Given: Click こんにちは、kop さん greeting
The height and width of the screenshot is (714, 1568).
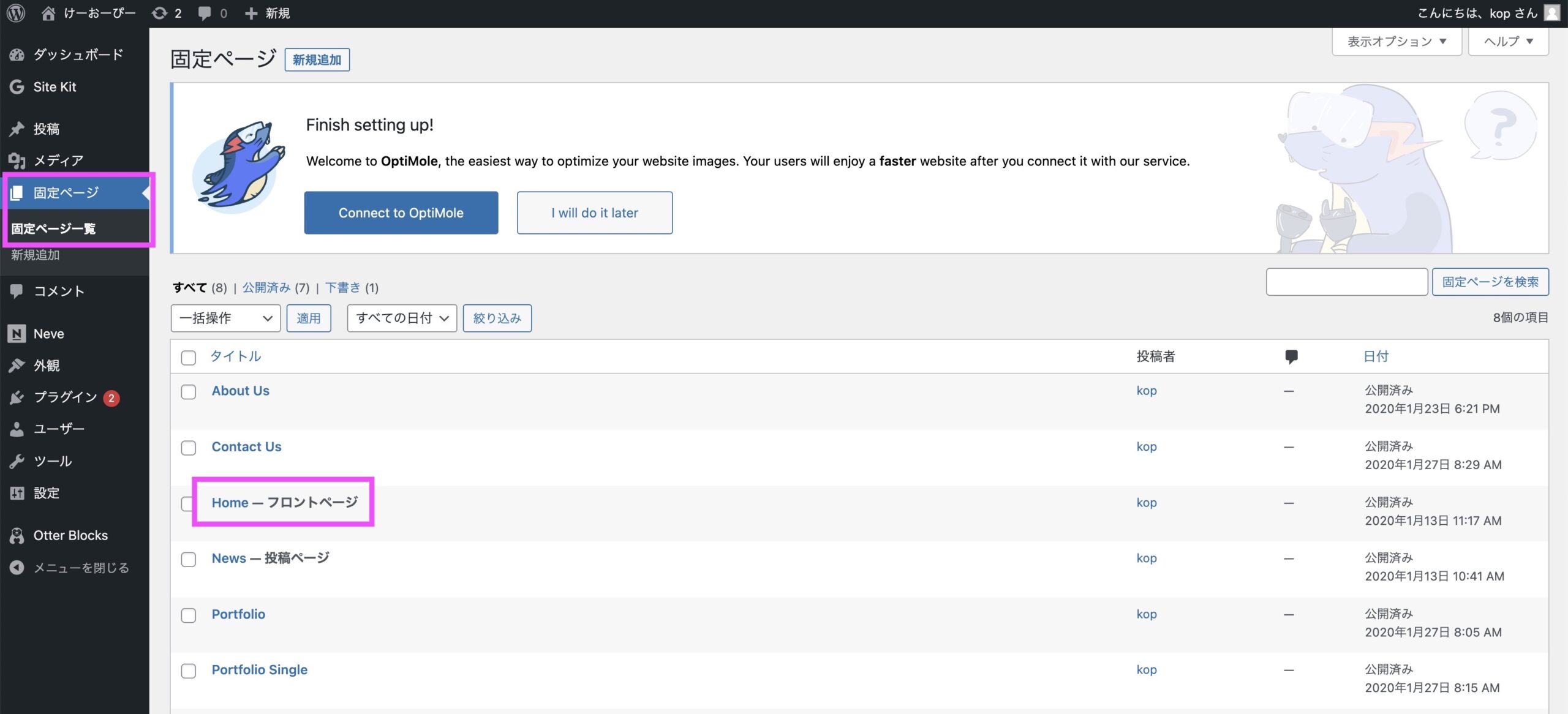Looking at the screenshot, I should click(x=1477, y=13).
